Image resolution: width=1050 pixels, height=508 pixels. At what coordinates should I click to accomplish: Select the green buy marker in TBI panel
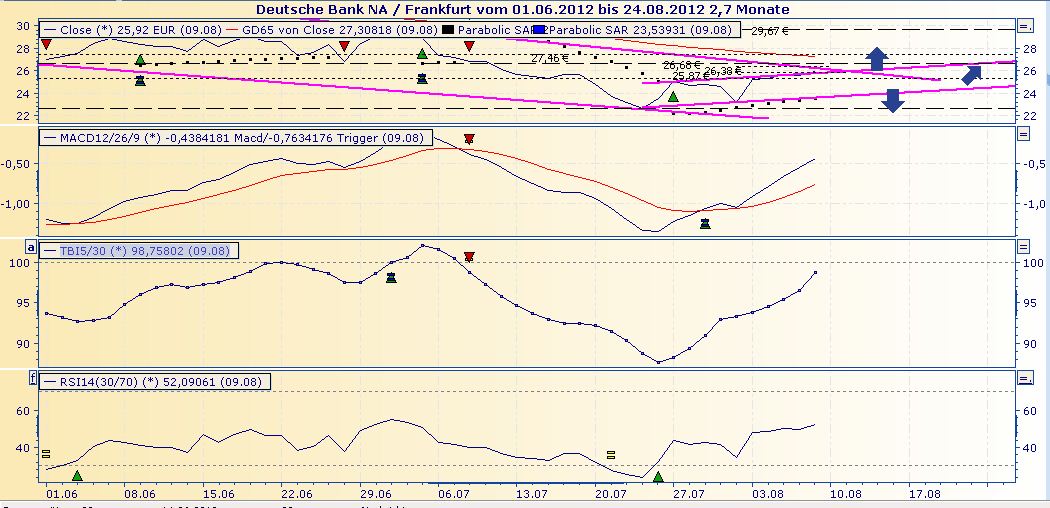pos(391,277)
